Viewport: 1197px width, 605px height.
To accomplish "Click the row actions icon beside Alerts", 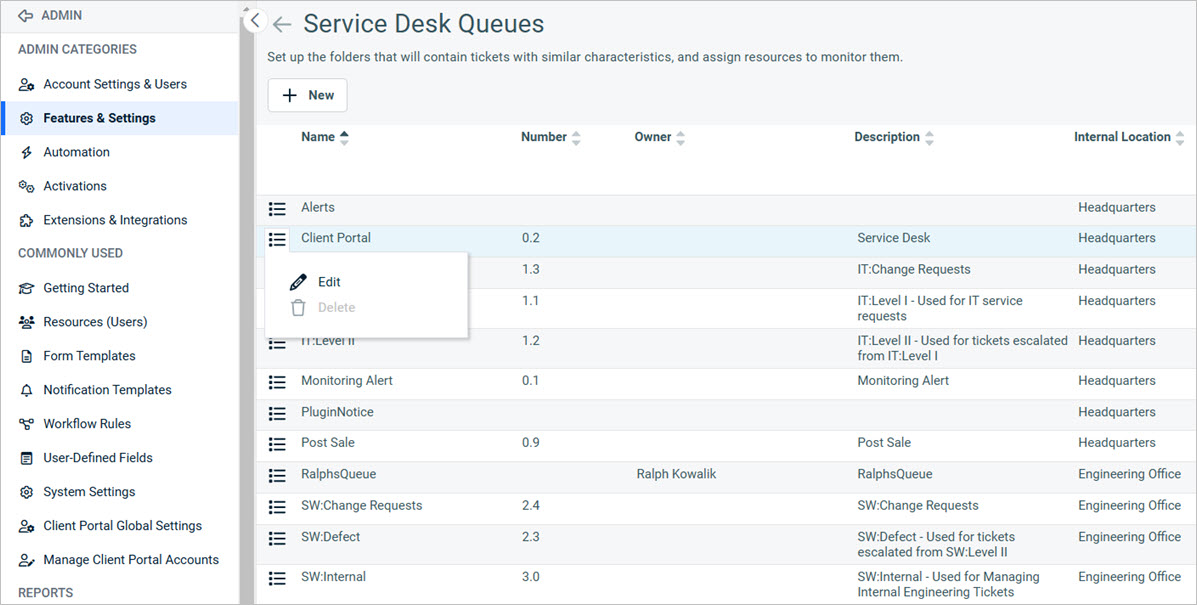I will [x=277, y=208].
